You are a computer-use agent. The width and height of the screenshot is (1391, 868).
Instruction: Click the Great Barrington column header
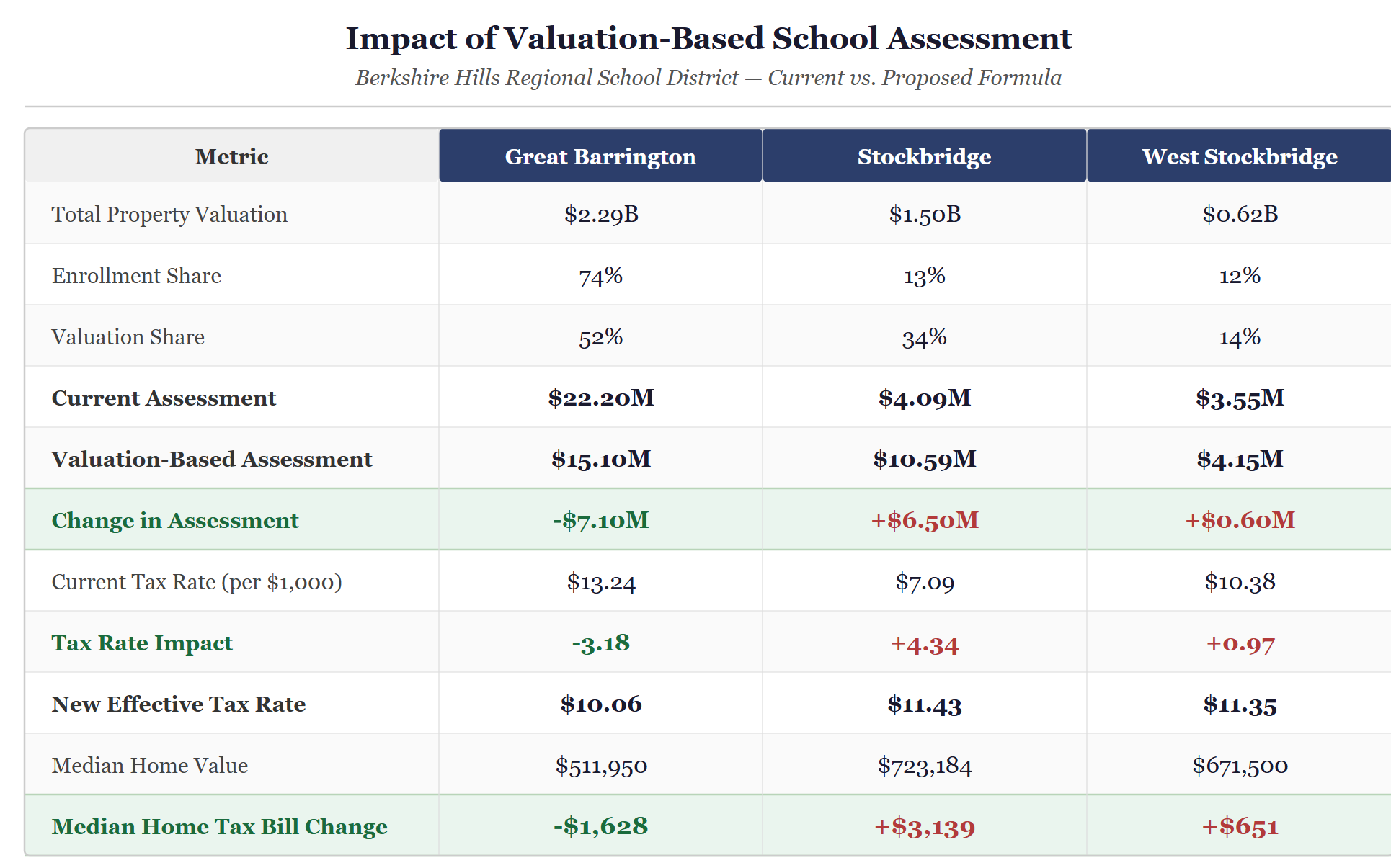point(600,156)
